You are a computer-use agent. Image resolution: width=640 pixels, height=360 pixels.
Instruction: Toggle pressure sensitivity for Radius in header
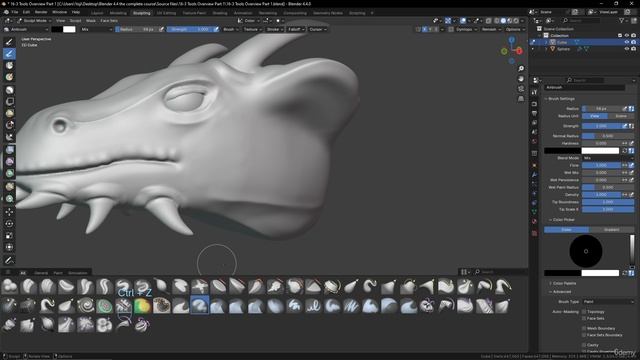[x=162, y=29]
